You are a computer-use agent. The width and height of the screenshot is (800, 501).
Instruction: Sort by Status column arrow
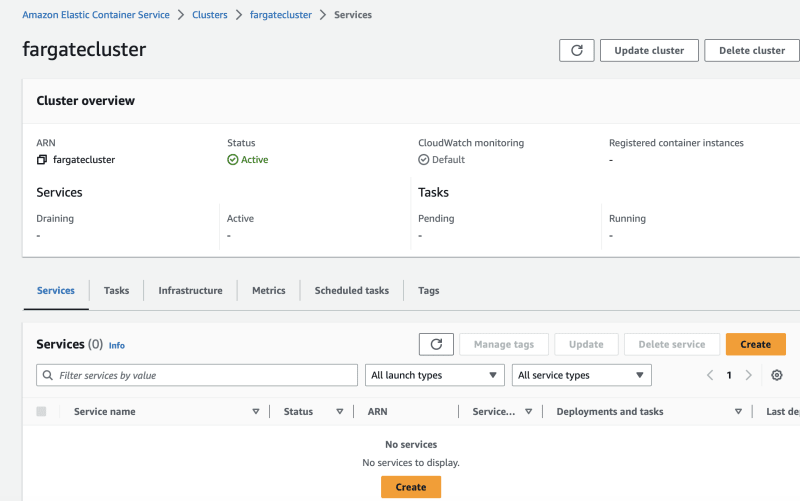(339, 412)
